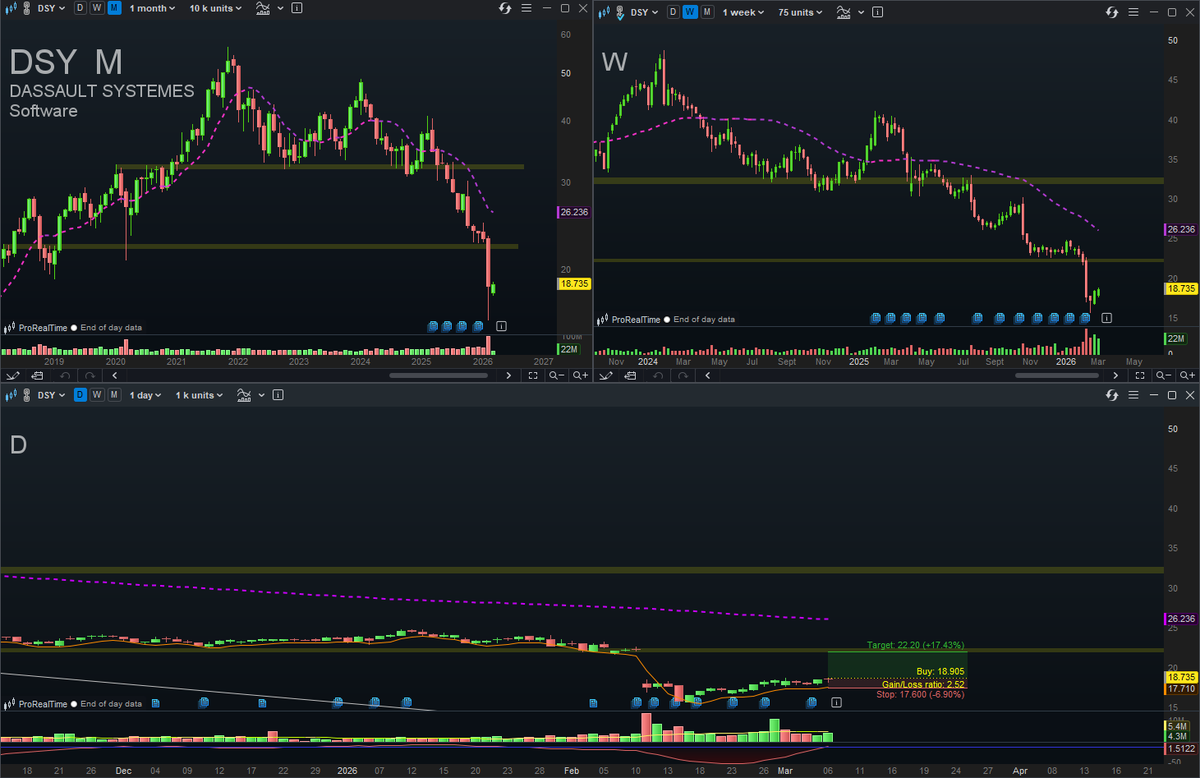The width and height of the screenshot is (1200, 778).
Task: Click the 'Target: 22.20 (+17.43%)' label
Action: 915,645
